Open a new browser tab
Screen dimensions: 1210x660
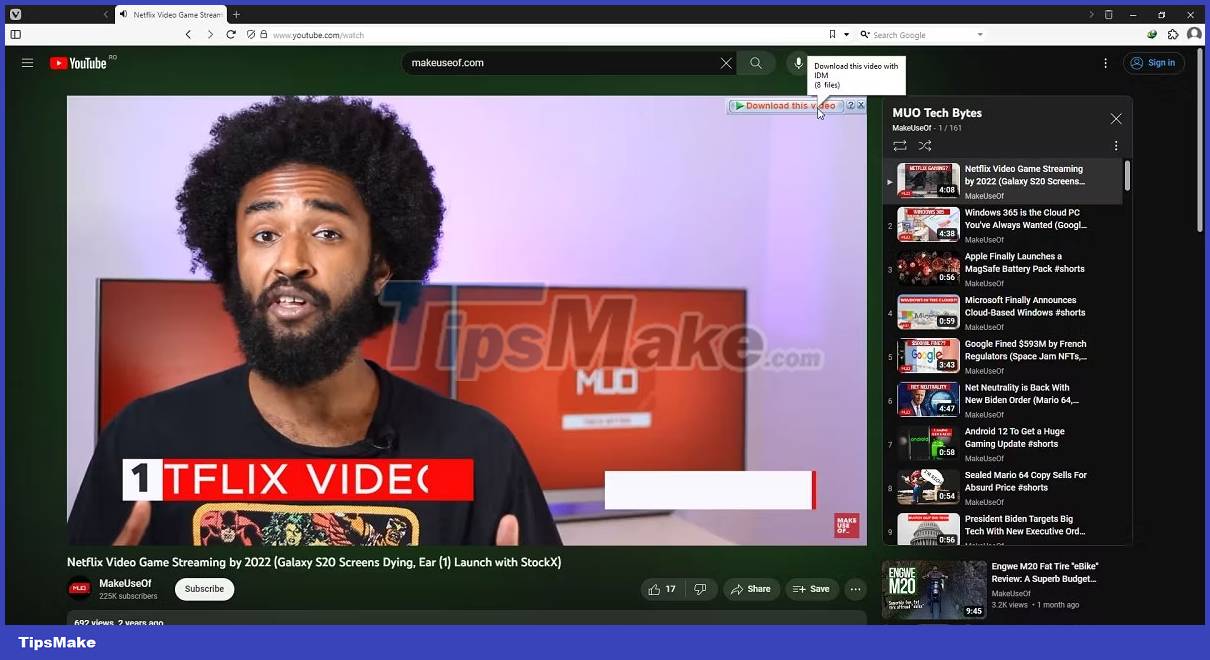click(x=236, y=15)
